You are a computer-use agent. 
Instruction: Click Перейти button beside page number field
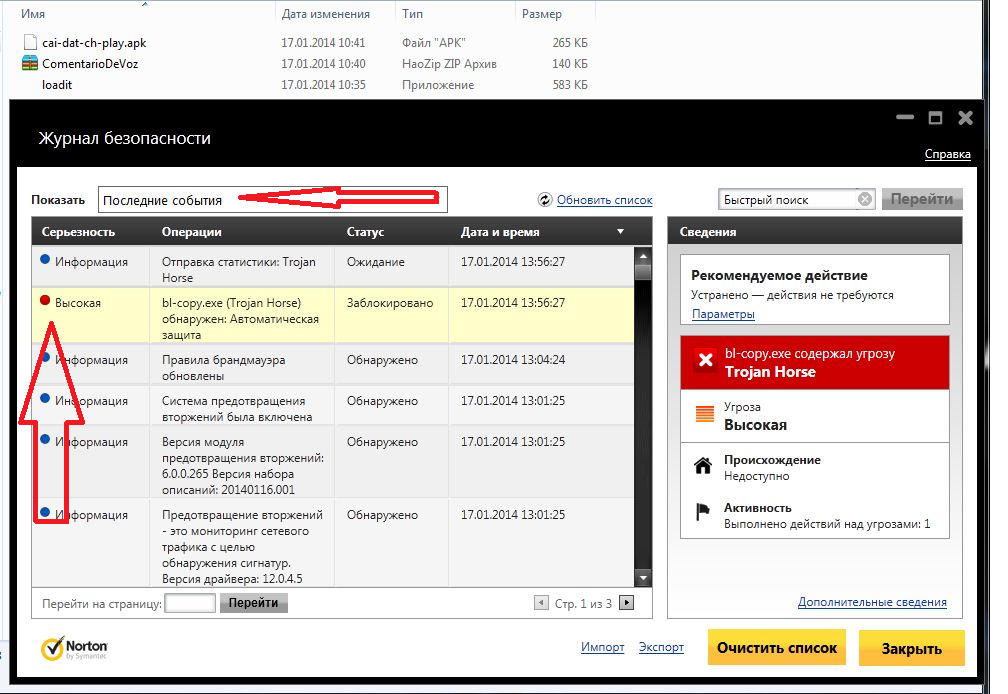coord(253,603)
